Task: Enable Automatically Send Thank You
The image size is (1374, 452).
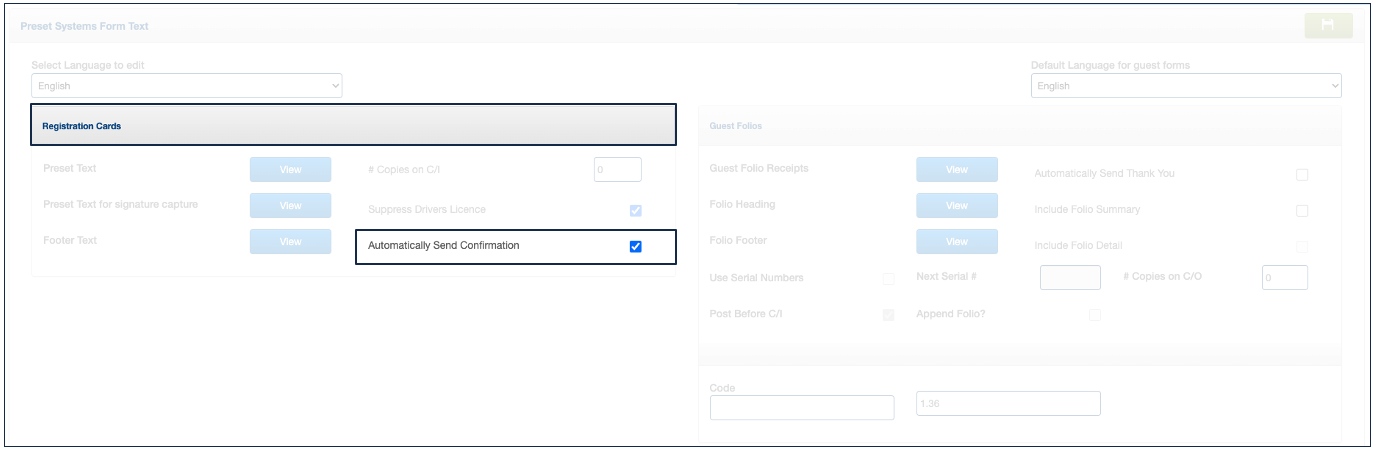Action: 1302,175
